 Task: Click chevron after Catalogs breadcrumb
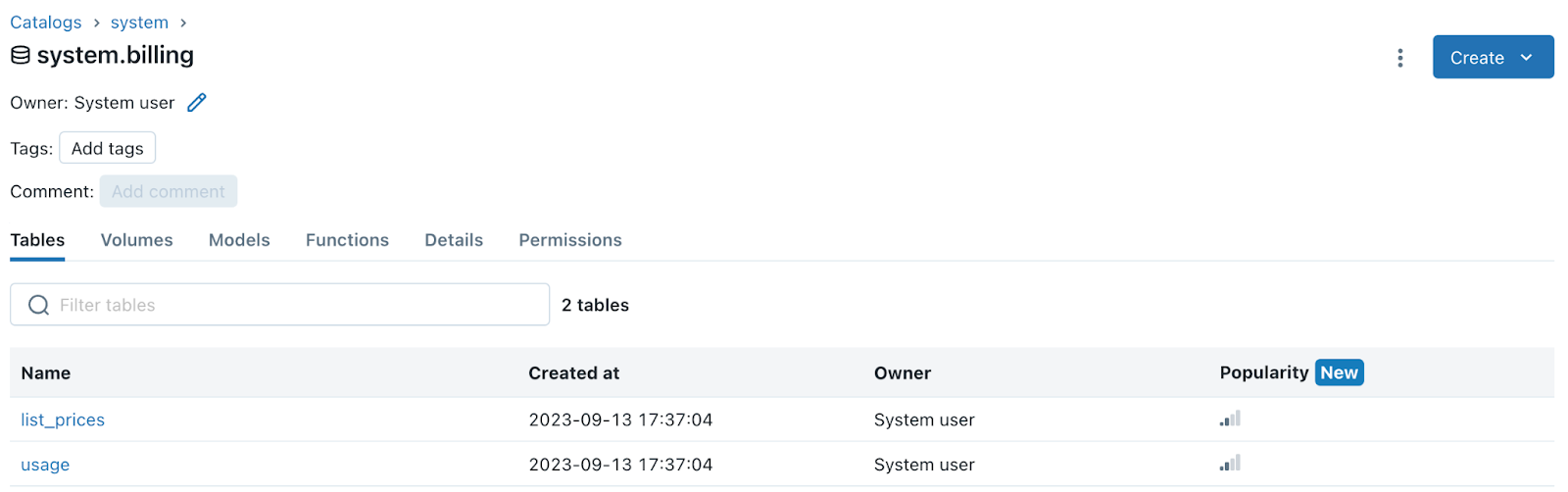coord(96,23)
